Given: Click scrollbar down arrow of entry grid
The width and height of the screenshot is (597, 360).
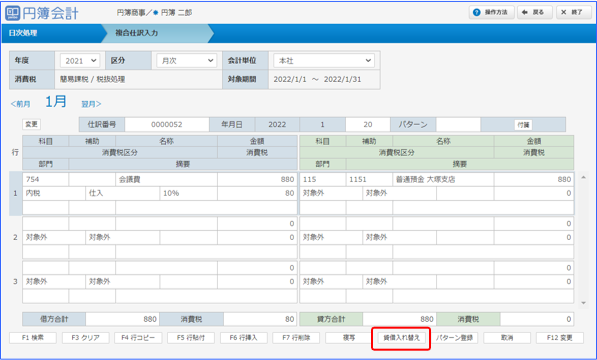Looking at the screenshot, I should (583, 303).
